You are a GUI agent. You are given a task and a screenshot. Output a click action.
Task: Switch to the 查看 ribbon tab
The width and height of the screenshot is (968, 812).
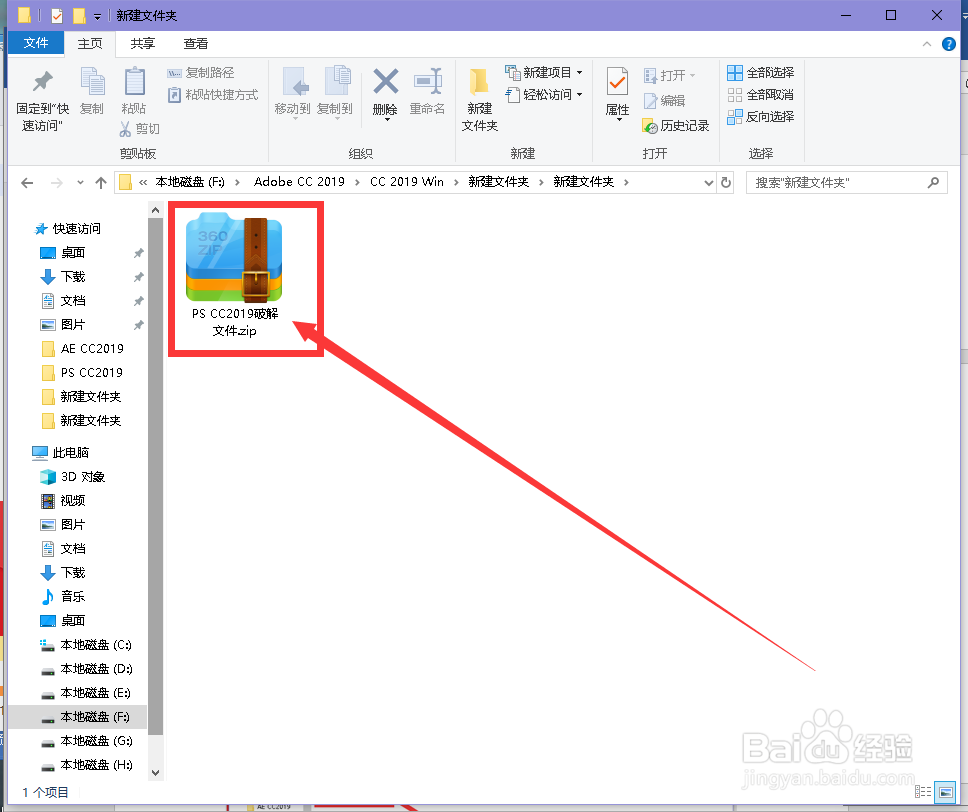click(x=195, y=43)
